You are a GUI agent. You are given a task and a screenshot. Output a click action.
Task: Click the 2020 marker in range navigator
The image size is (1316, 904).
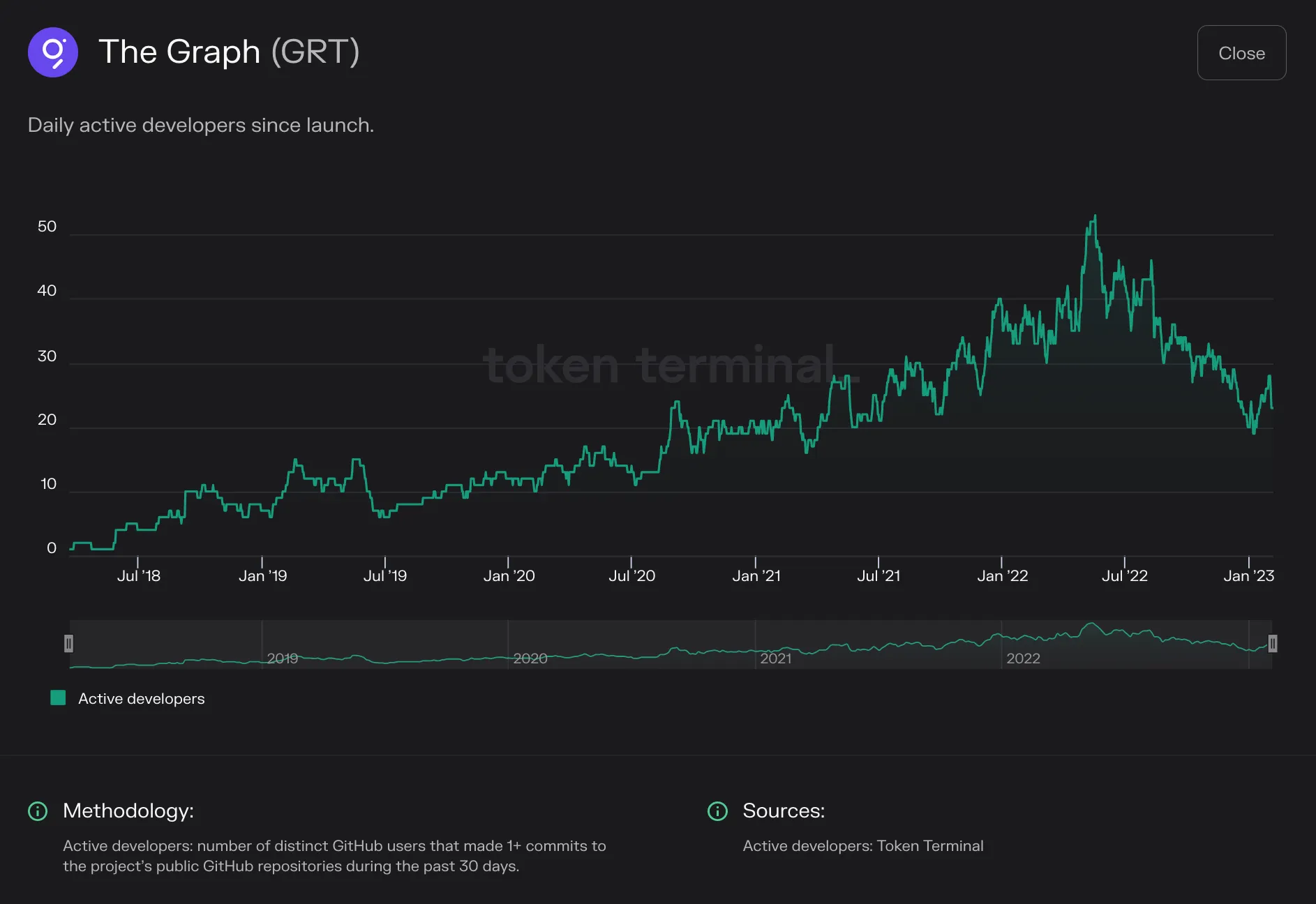click(x=530, y=658)
